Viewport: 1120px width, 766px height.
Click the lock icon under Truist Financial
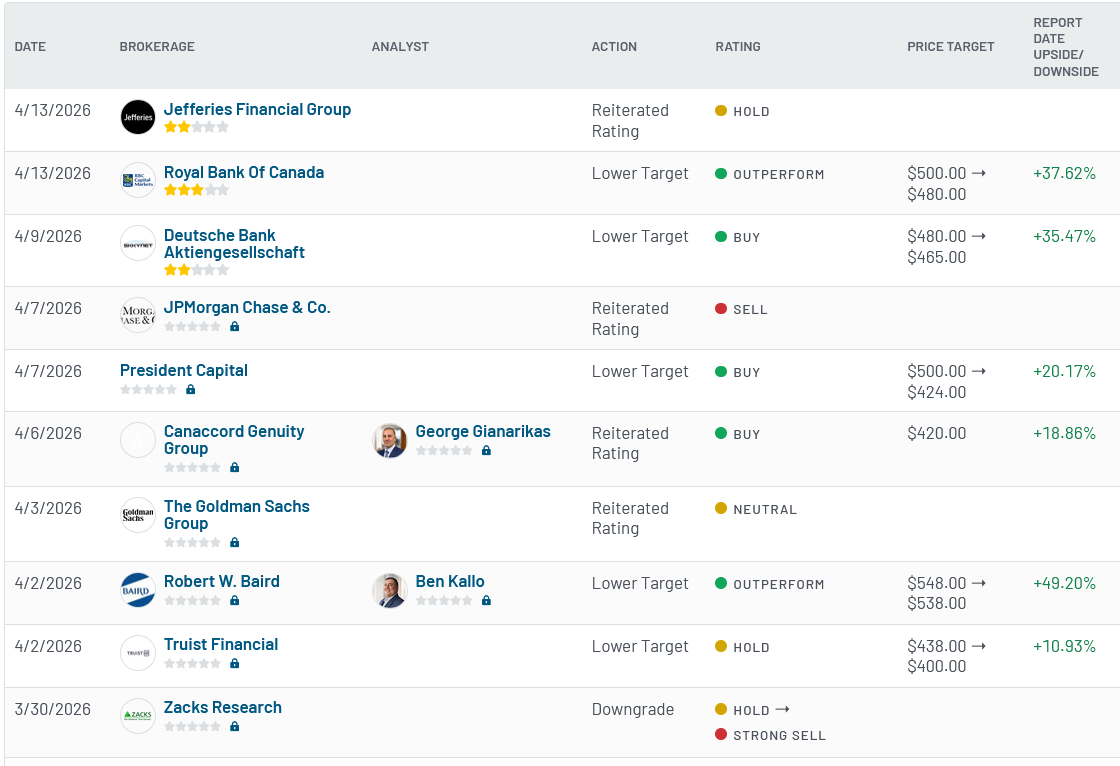[234, 664]
